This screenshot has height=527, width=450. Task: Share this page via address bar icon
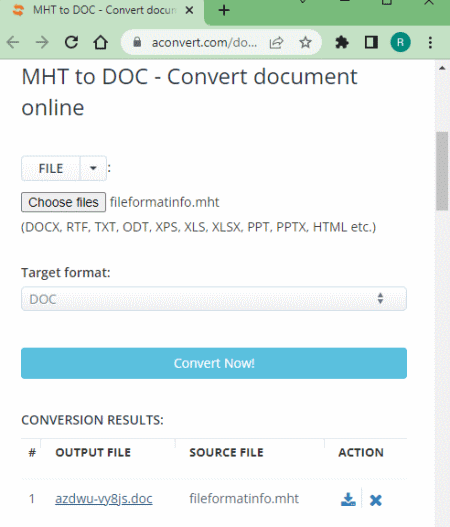click(x=276, y=43)
